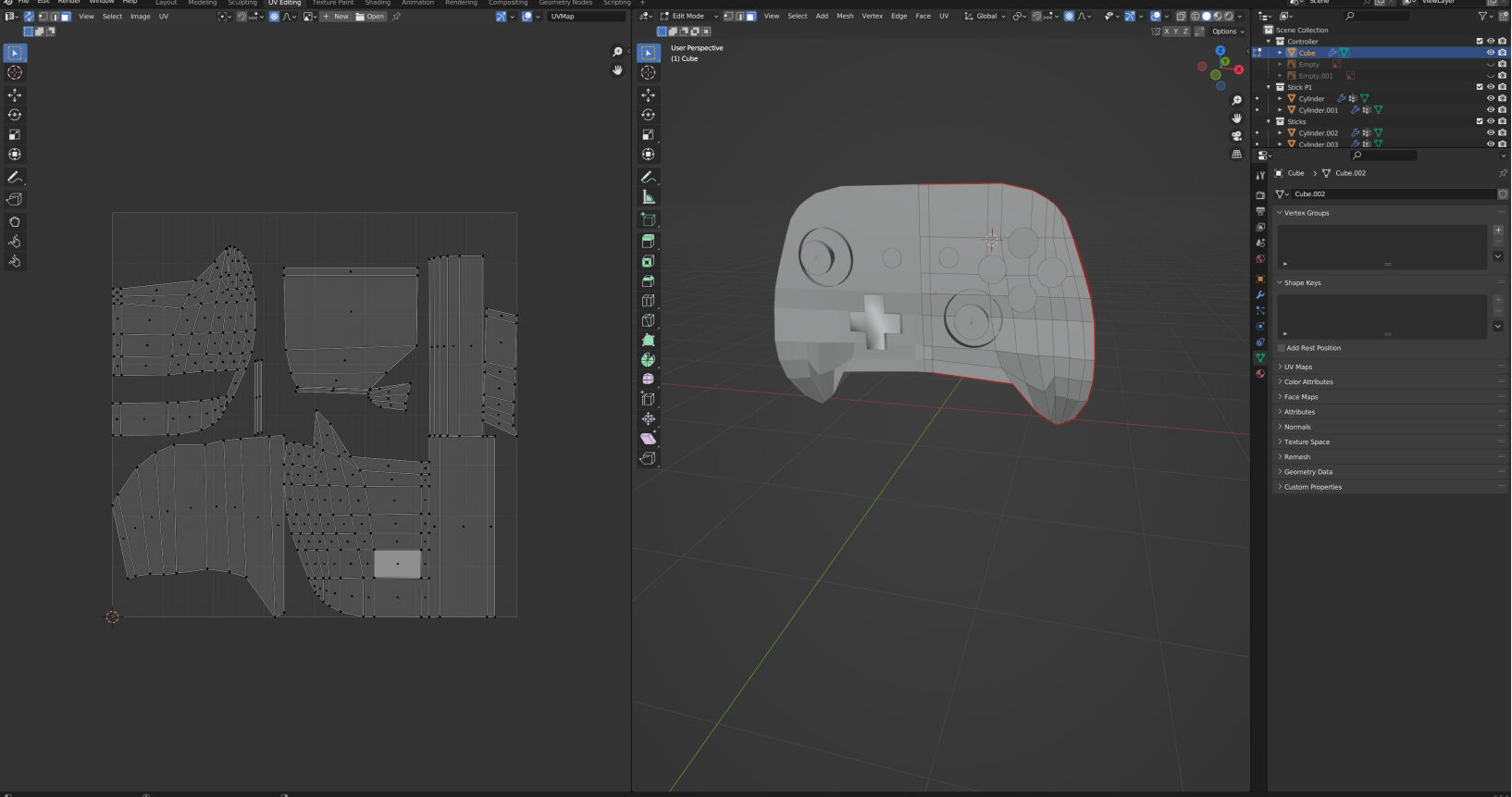This screenshot has width=1512, height=797.
Task: Hide the Cylinder object in the outliner
Action: [1490, 98]
